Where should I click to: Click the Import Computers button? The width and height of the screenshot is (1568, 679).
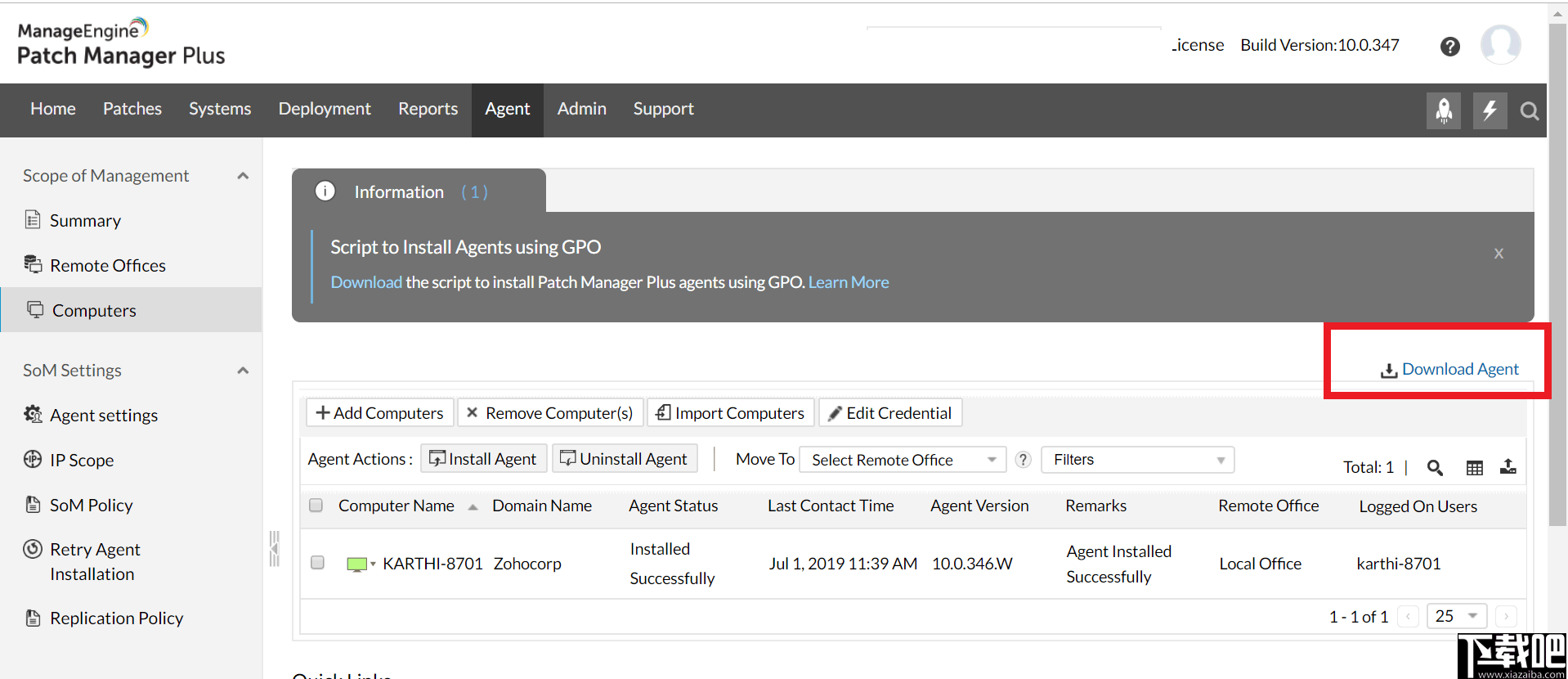coord(731,412)
